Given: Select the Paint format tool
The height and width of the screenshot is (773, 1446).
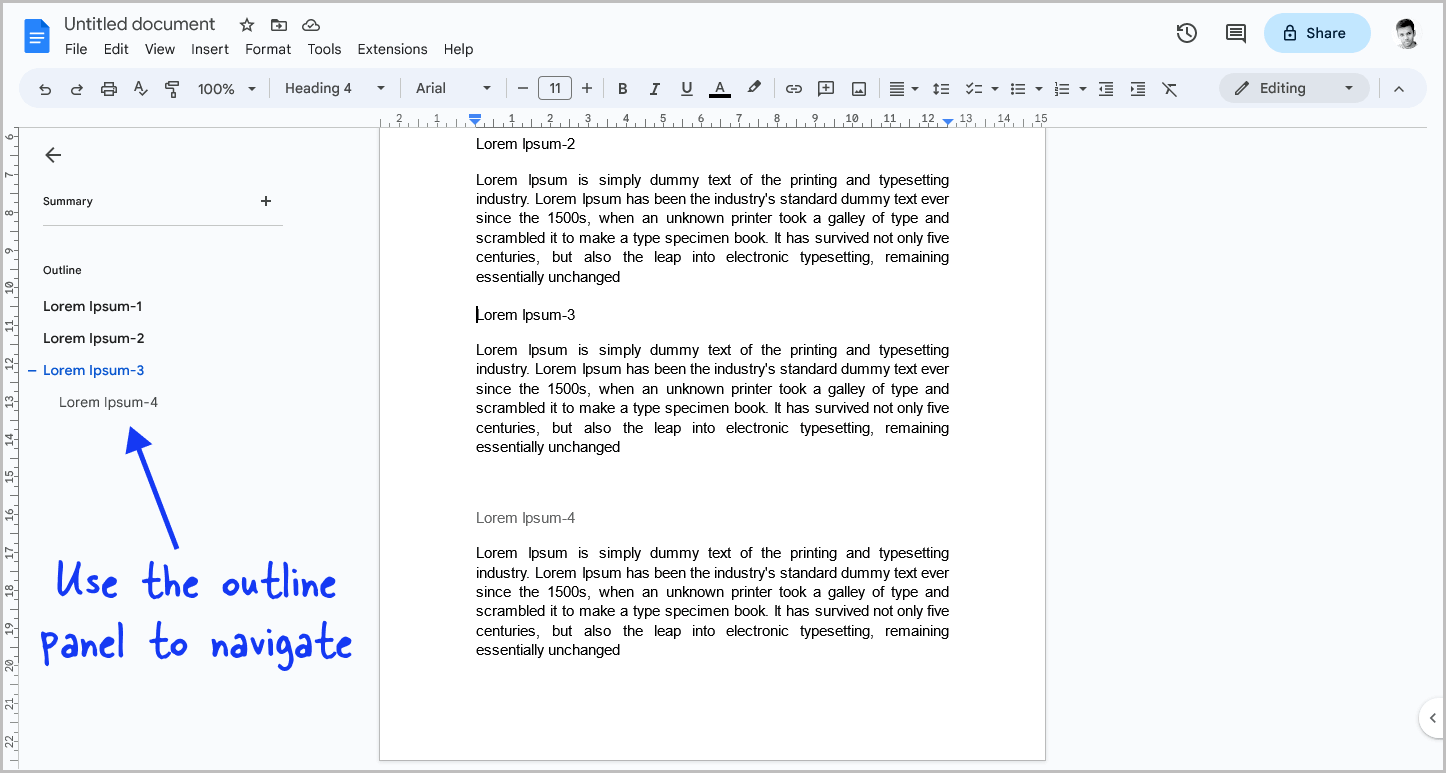Looking at the screenshot, I should (x=172, y=88).
